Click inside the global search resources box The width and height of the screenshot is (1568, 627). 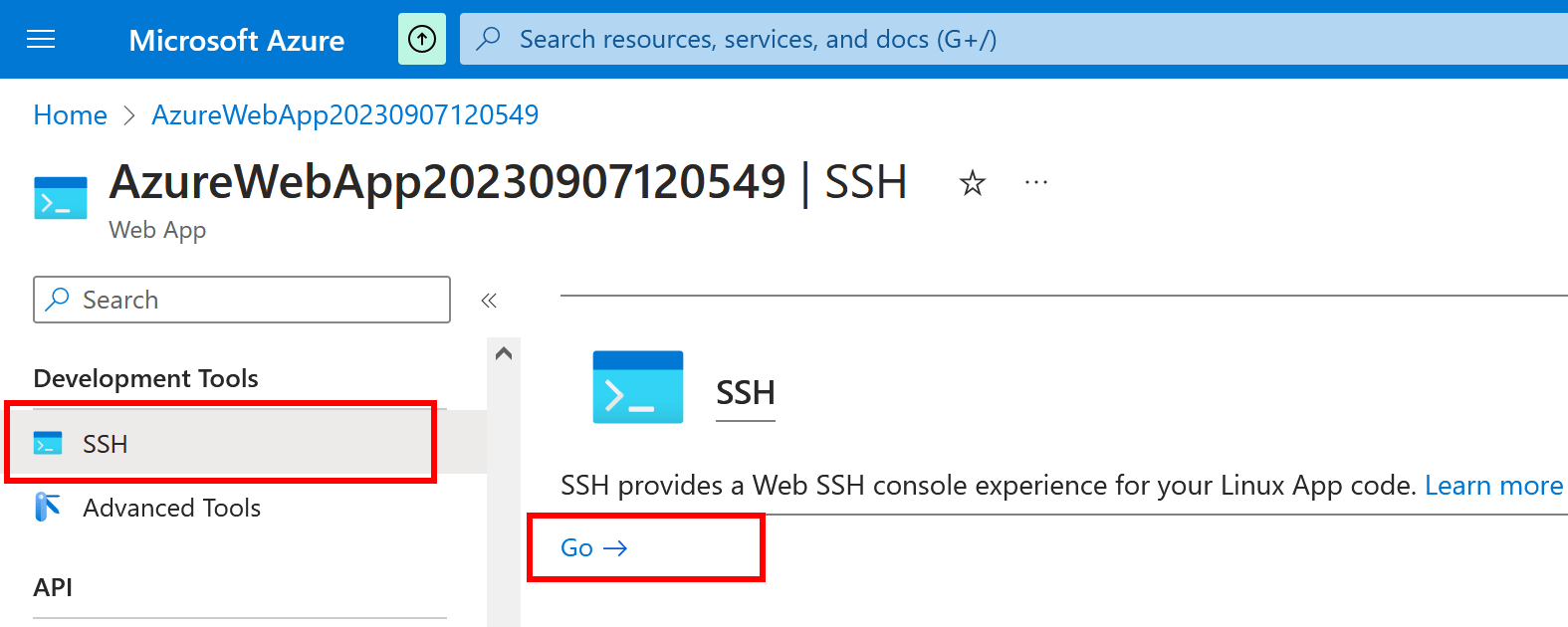(1013, 39)
